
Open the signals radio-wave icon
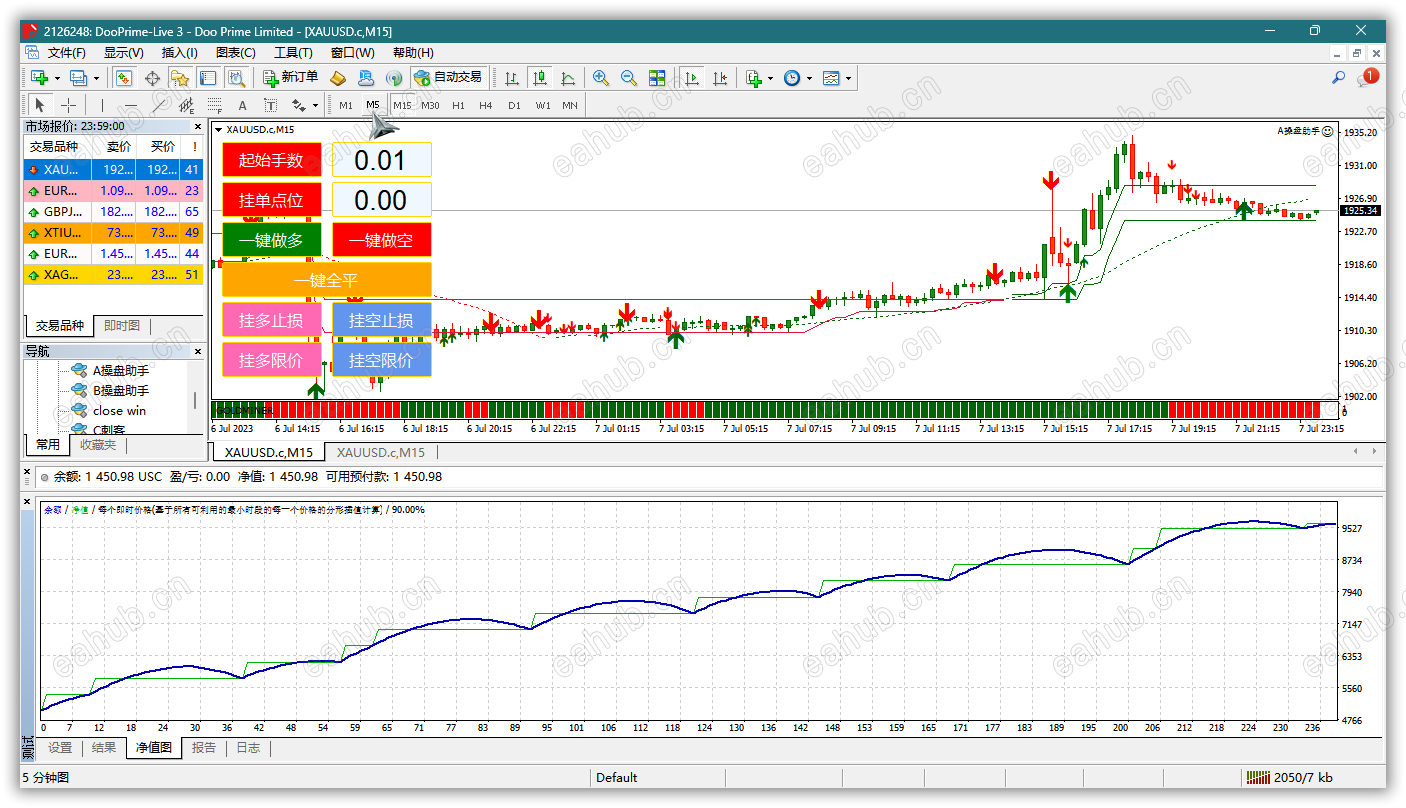pos(394,77)
